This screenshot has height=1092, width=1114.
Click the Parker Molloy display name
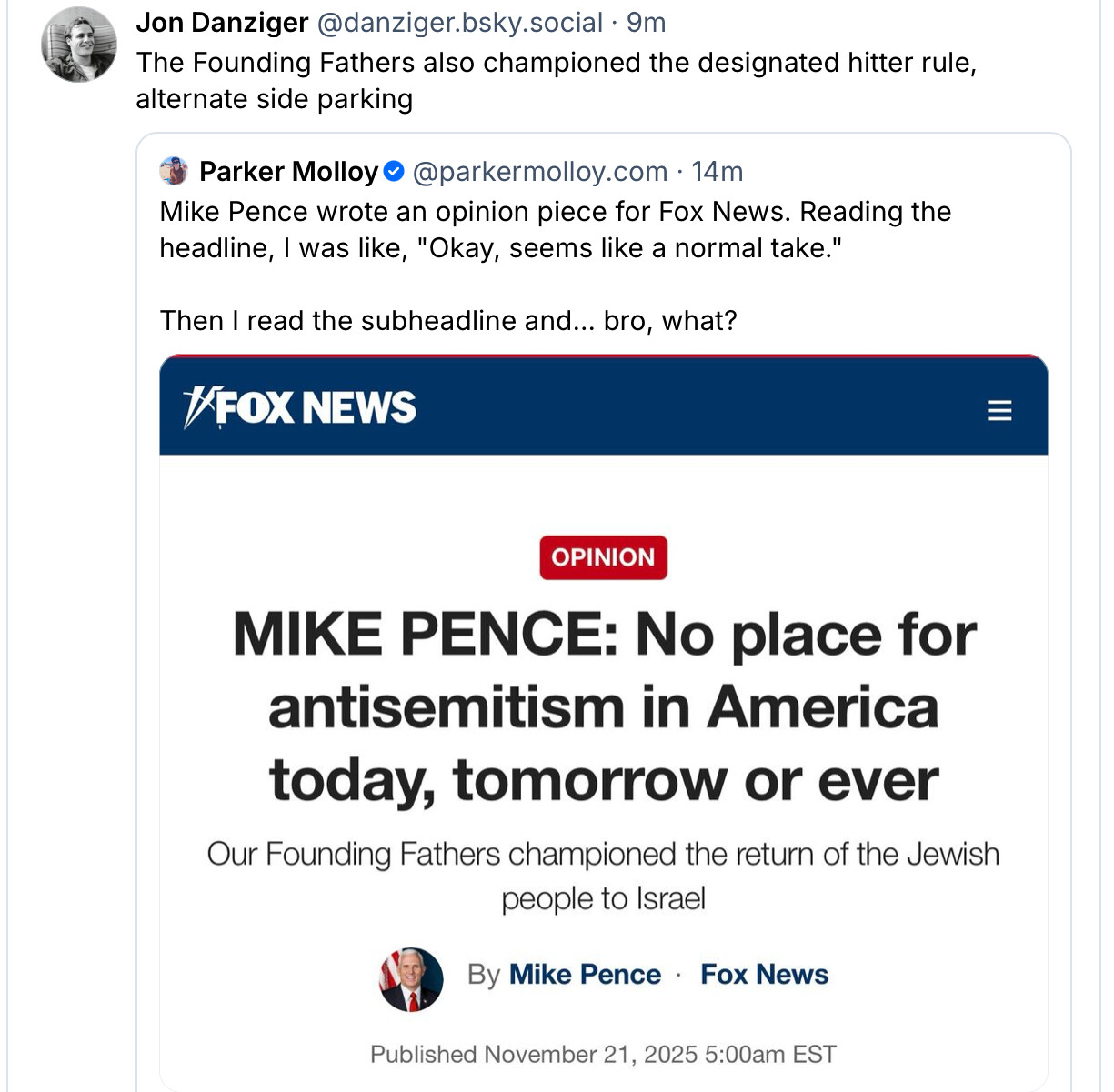[x=288, y=171]
